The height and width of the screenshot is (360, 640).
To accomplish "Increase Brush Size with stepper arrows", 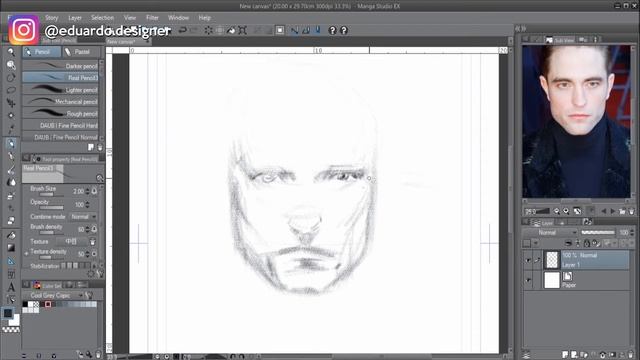I will click(x=87, y=191).
